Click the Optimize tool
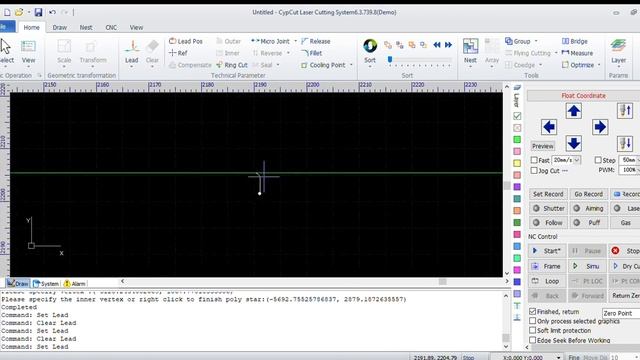 pyautogui.click(x=578, y=65)
